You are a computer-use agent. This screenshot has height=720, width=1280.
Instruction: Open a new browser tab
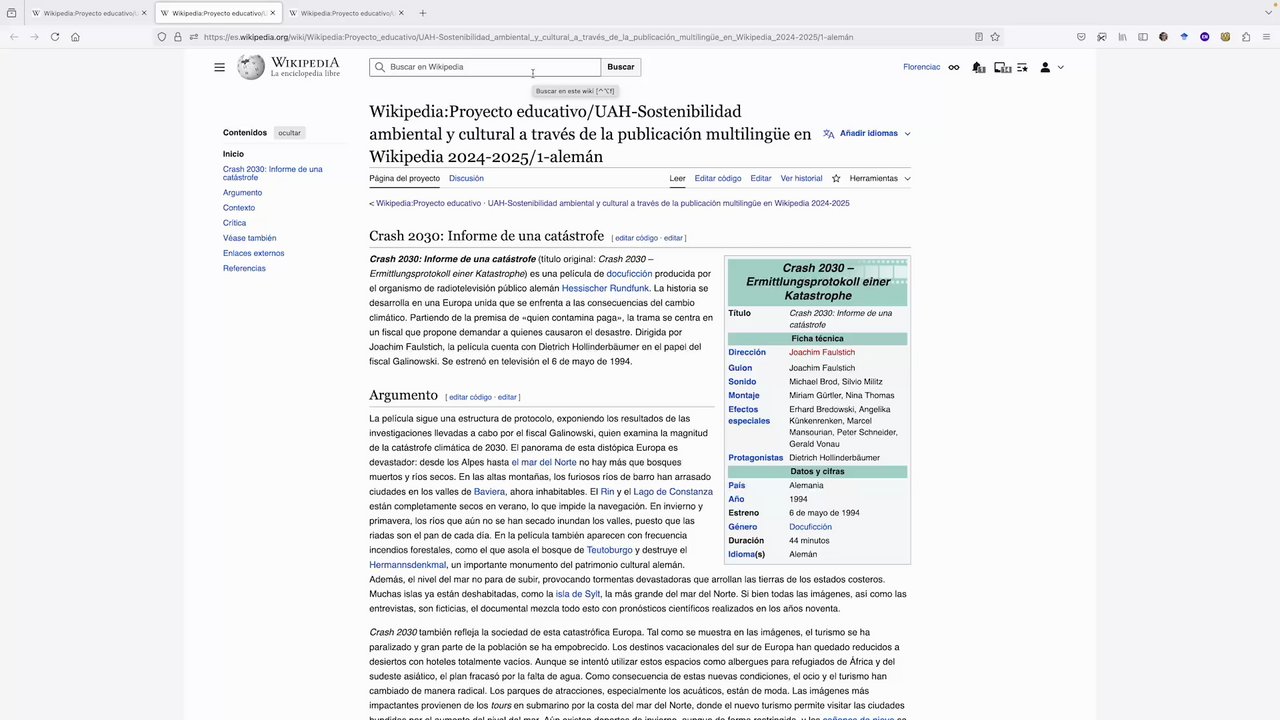tap(422, 13)
